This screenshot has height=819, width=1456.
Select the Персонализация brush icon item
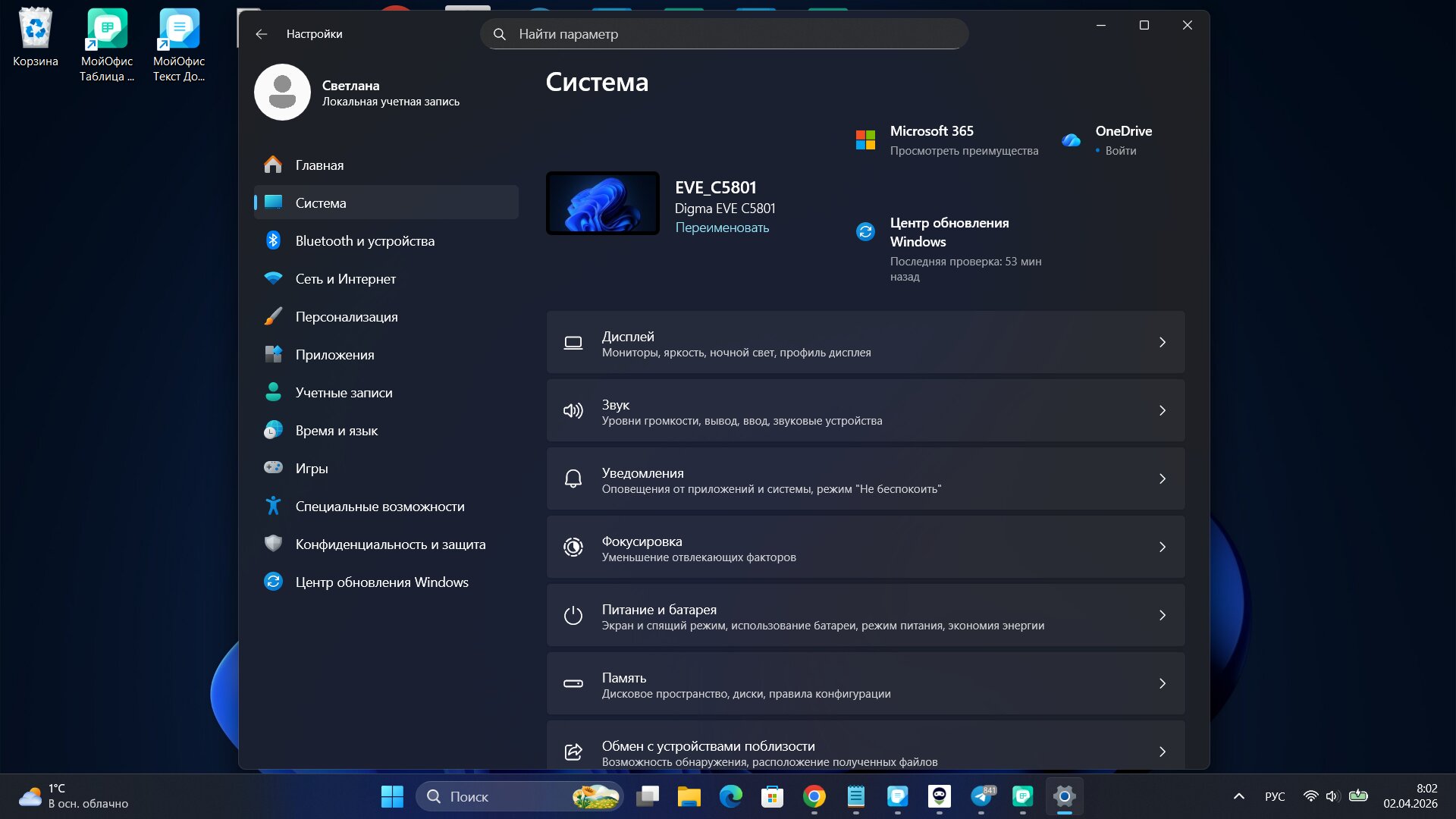pyautogui.click(x=273, y=317)
